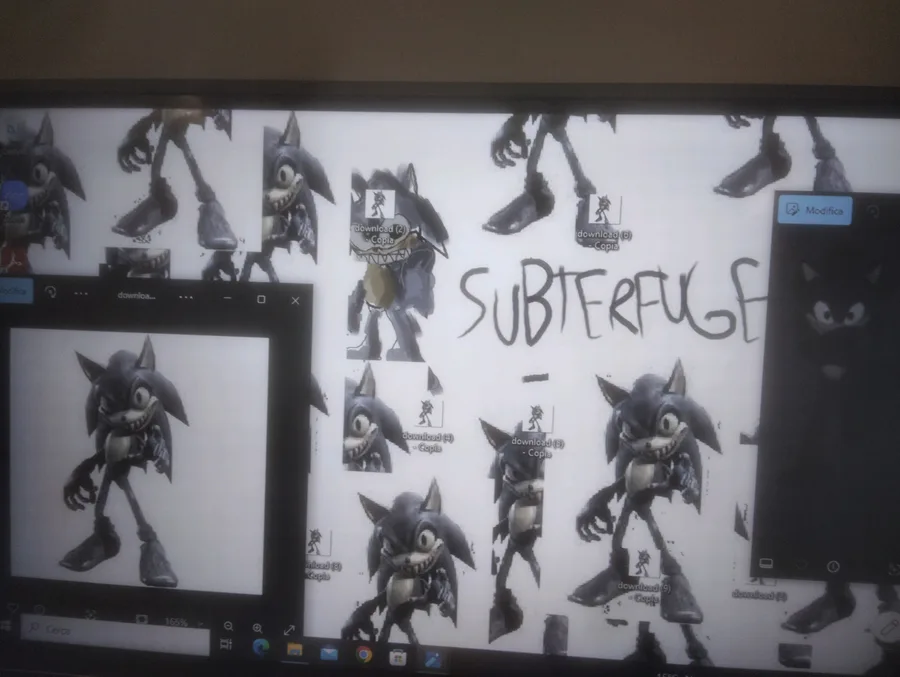Click the full-screen diagonal arrows icon
The width and height of the screenshot is (900, 677).
click(x=289, y=630)
